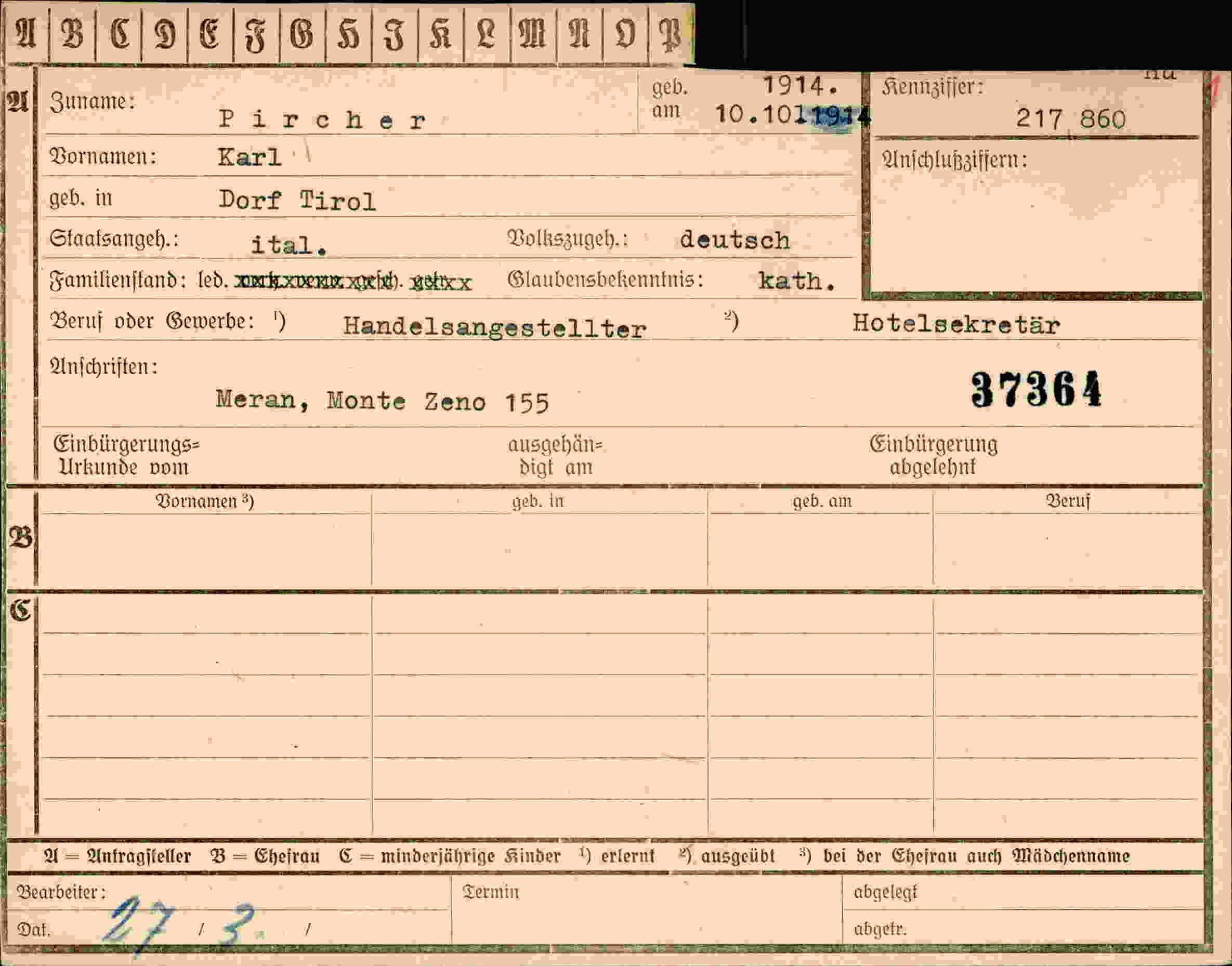Click the 'Zuname:' field label
This screenshot has width=1232, height=966.
[x=92, y=102]
